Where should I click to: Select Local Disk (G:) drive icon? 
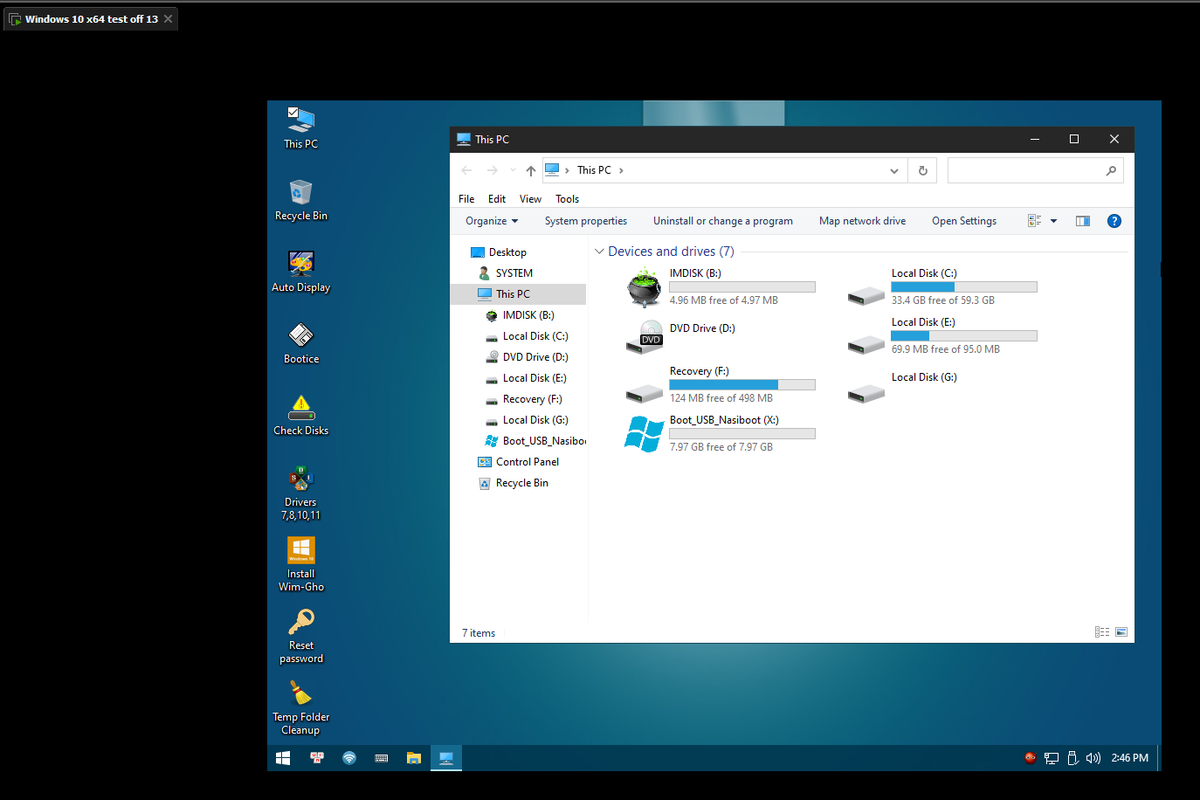[x=866, y=392]
